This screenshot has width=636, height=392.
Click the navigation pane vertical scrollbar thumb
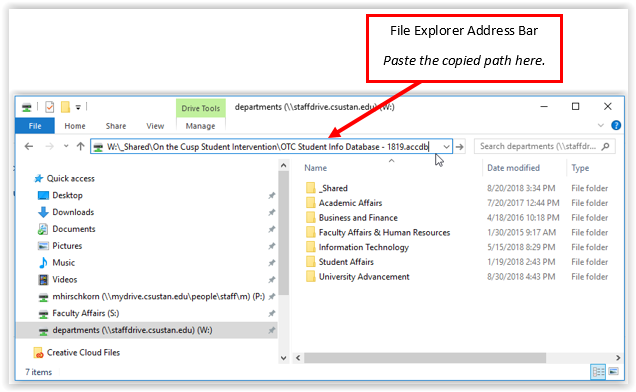pyautogui.click(x=284, y=233)
